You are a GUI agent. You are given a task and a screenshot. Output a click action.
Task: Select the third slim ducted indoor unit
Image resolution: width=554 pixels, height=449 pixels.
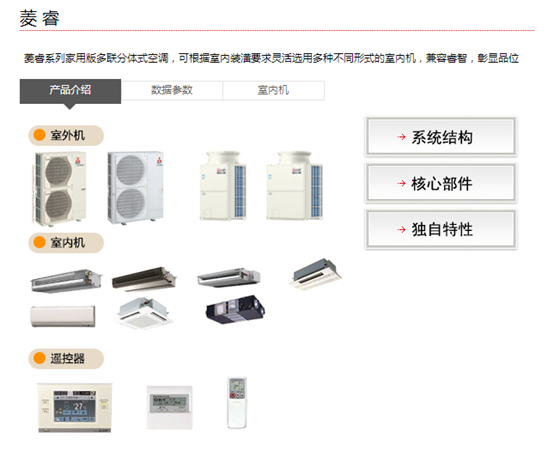229,278
